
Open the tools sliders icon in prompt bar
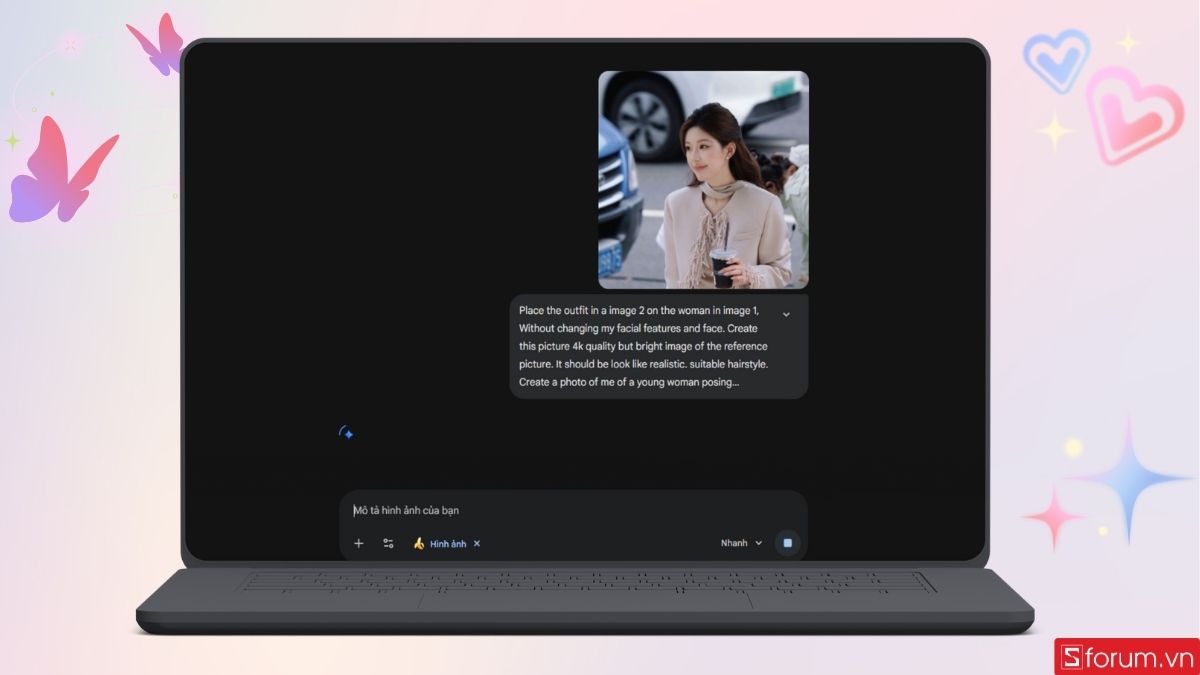coord(388,543)
